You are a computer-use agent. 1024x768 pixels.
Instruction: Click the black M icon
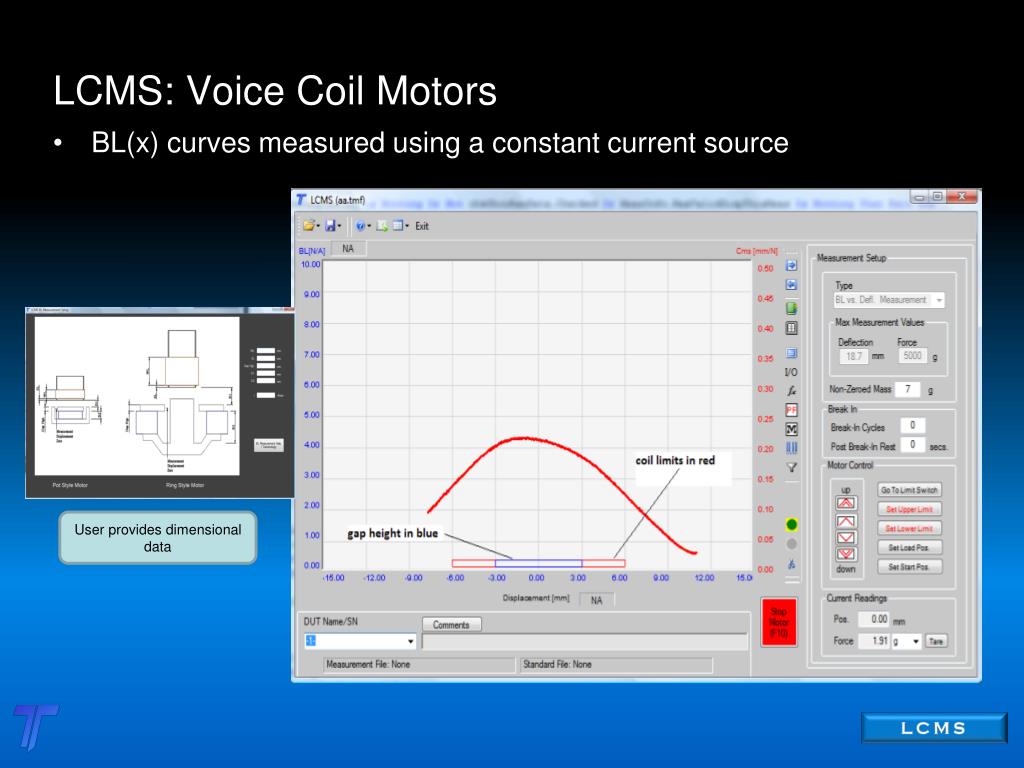pyautogui.click(x=791, y=429)
